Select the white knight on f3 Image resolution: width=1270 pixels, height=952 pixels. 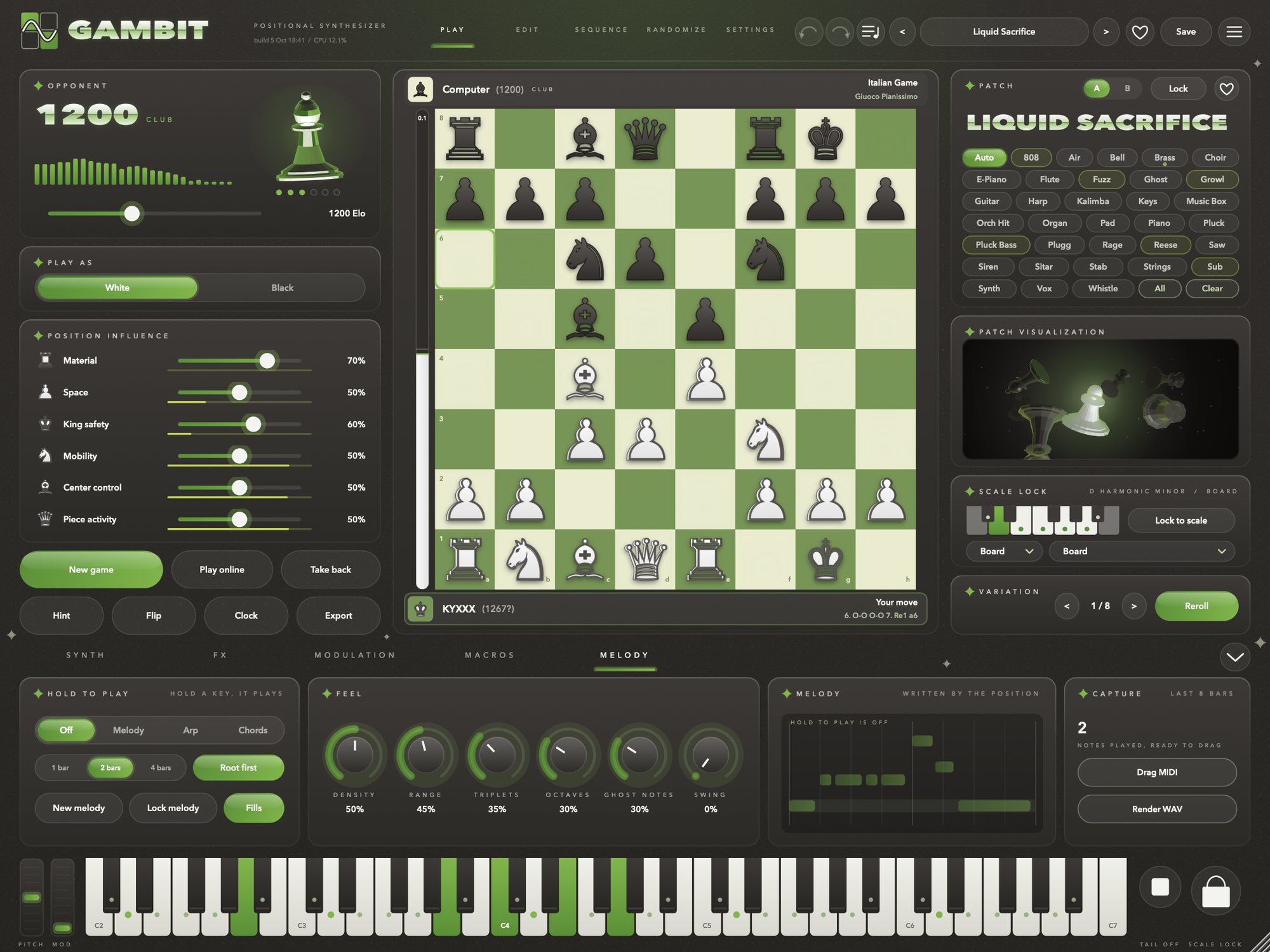(765, 440)
